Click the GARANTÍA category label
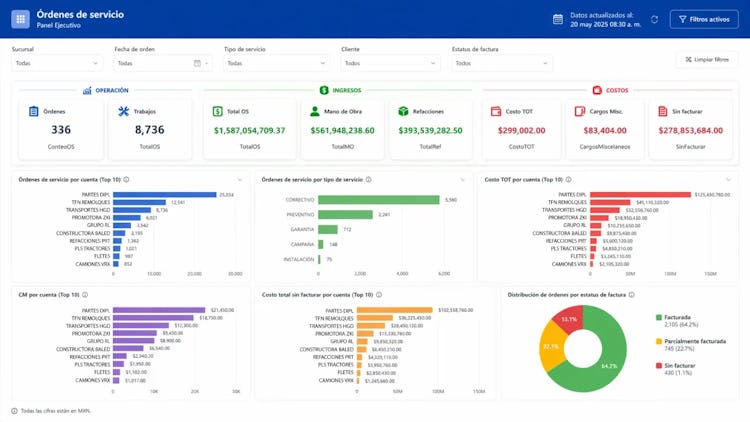The width and height of the screenshot is (750, 422). (302, 230)
